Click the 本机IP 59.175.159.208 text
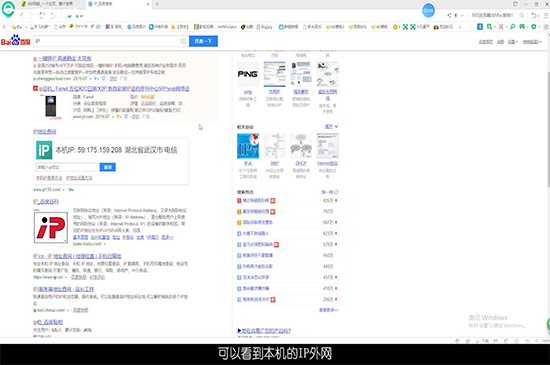This screenshot has height=365, width=550. pyautogui.click(x=88, y=150)
